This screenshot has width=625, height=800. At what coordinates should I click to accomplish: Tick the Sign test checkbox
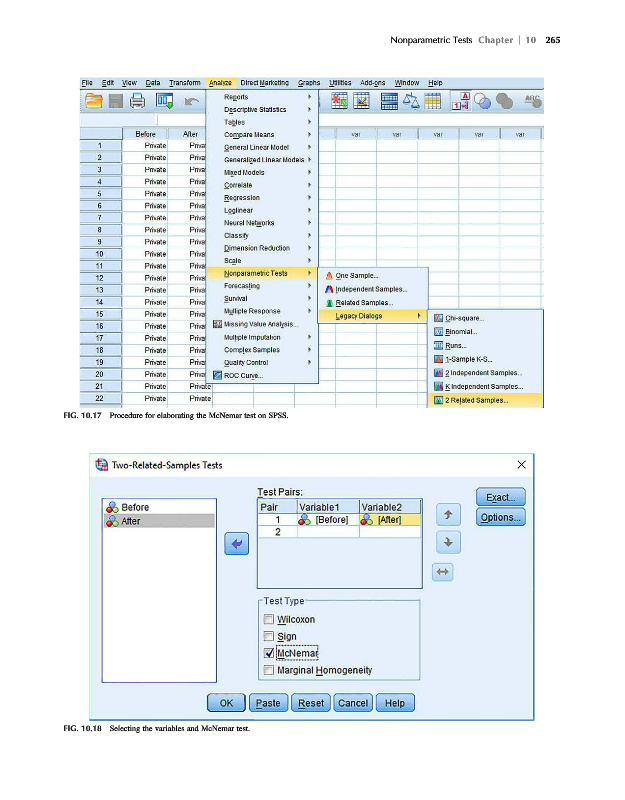click(268, 636)
